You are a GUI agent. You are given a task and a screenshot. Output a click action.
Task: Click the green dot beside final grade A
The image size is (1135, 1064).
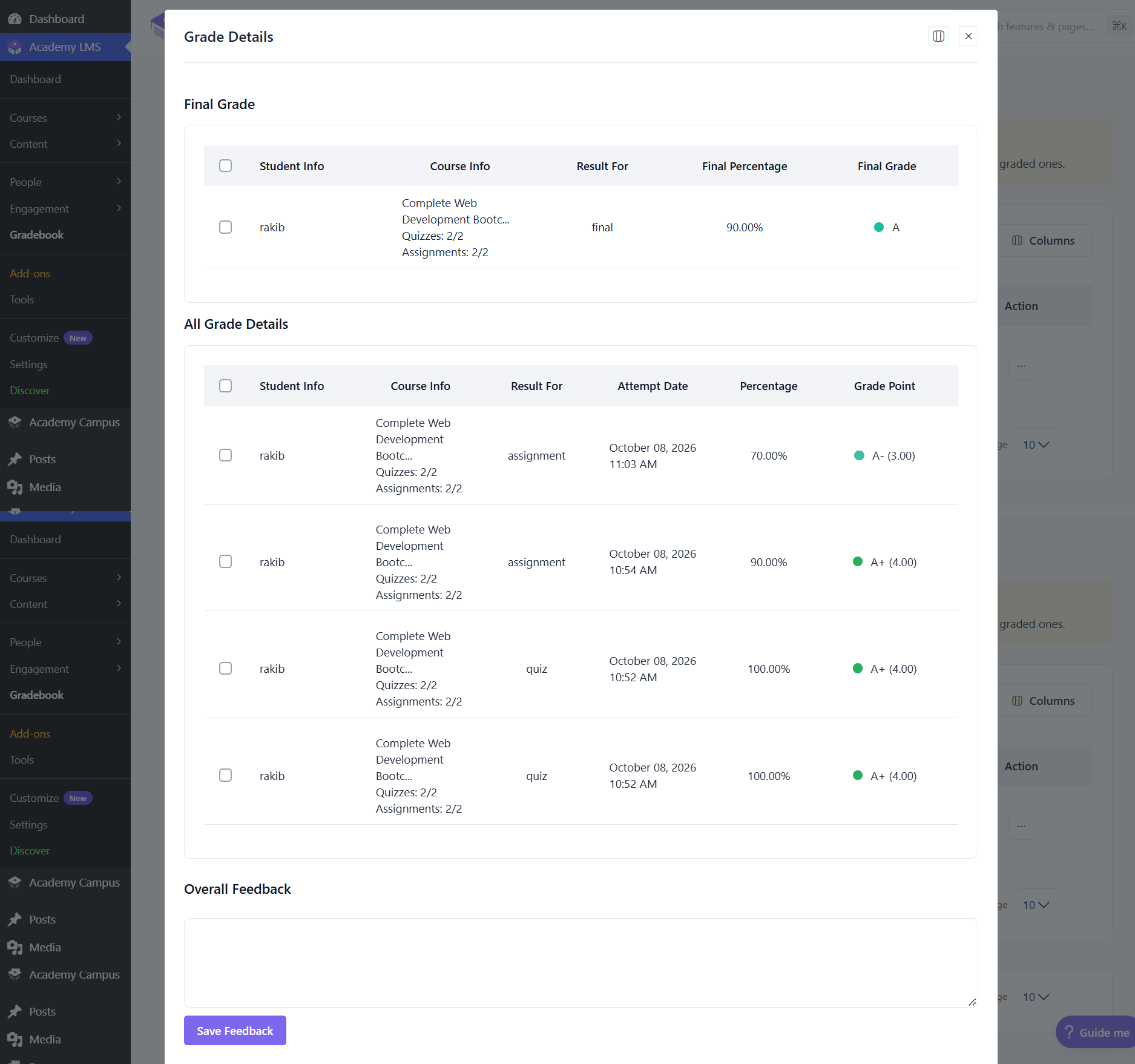pos(879,227)
